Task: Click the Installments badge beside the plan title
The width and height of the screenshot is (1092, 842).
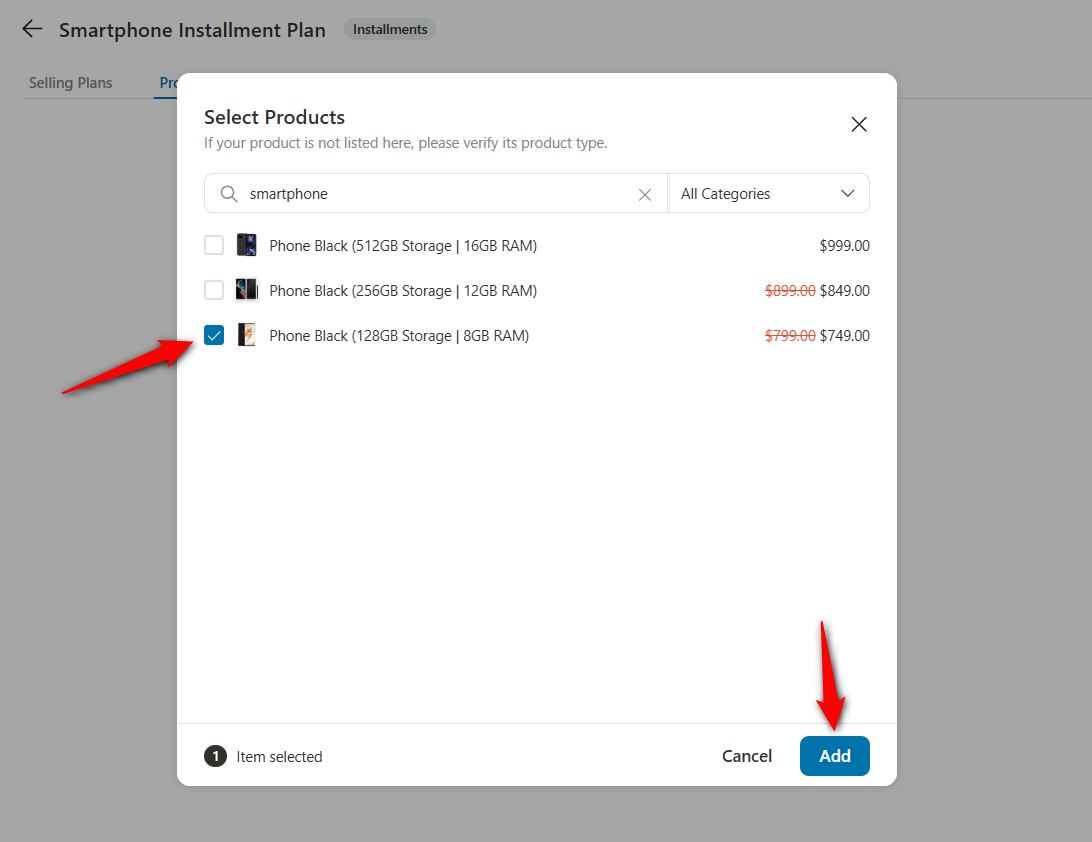Action: point(389,29)
